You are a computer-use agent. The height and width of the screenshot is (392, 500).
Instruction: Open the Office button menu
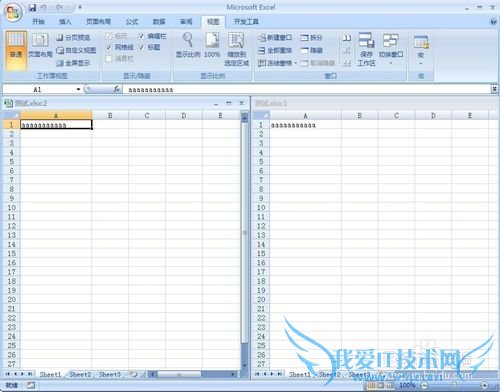coord(13,13)
